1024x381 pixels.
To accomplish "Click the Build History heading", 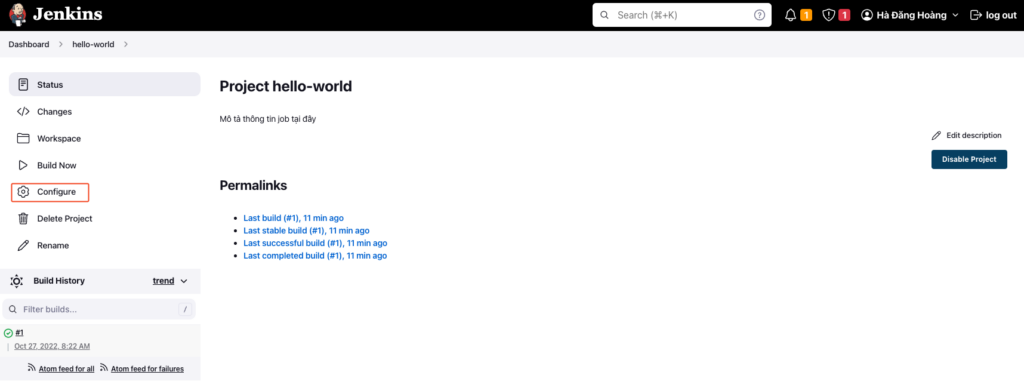I will (59, 281).
